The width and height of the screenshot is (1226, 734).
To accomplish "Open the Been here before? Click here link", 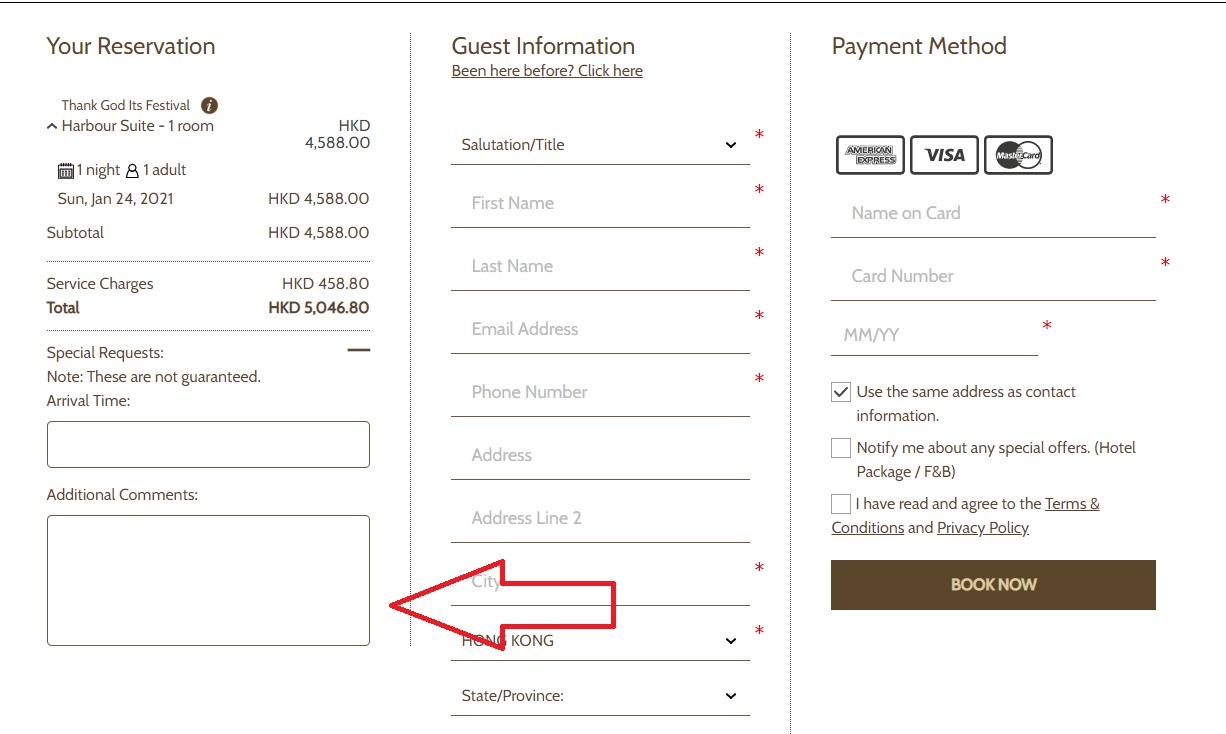I will point(547,71).
